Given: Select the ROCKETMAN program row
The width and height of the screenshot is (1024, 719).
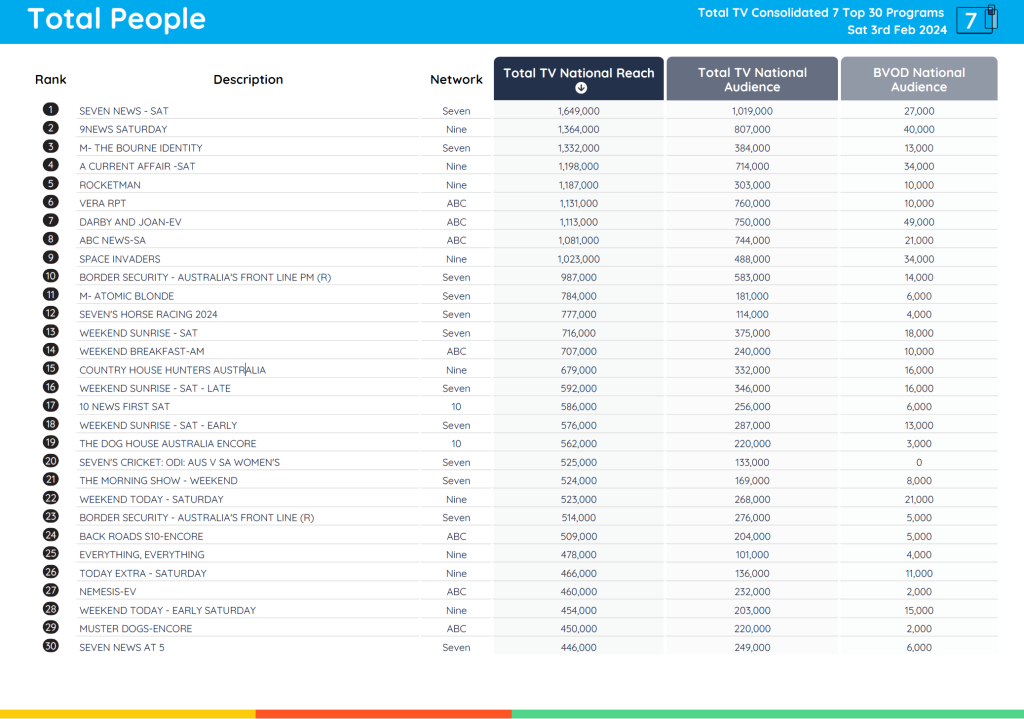Looking at the screenshot, I should coord(110,184).
